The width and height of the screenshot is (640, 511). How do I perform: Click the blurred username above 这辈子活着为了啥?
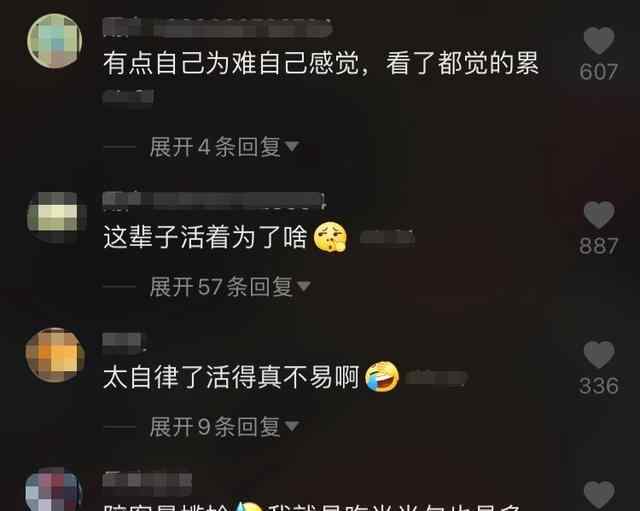tap(214, 200)
